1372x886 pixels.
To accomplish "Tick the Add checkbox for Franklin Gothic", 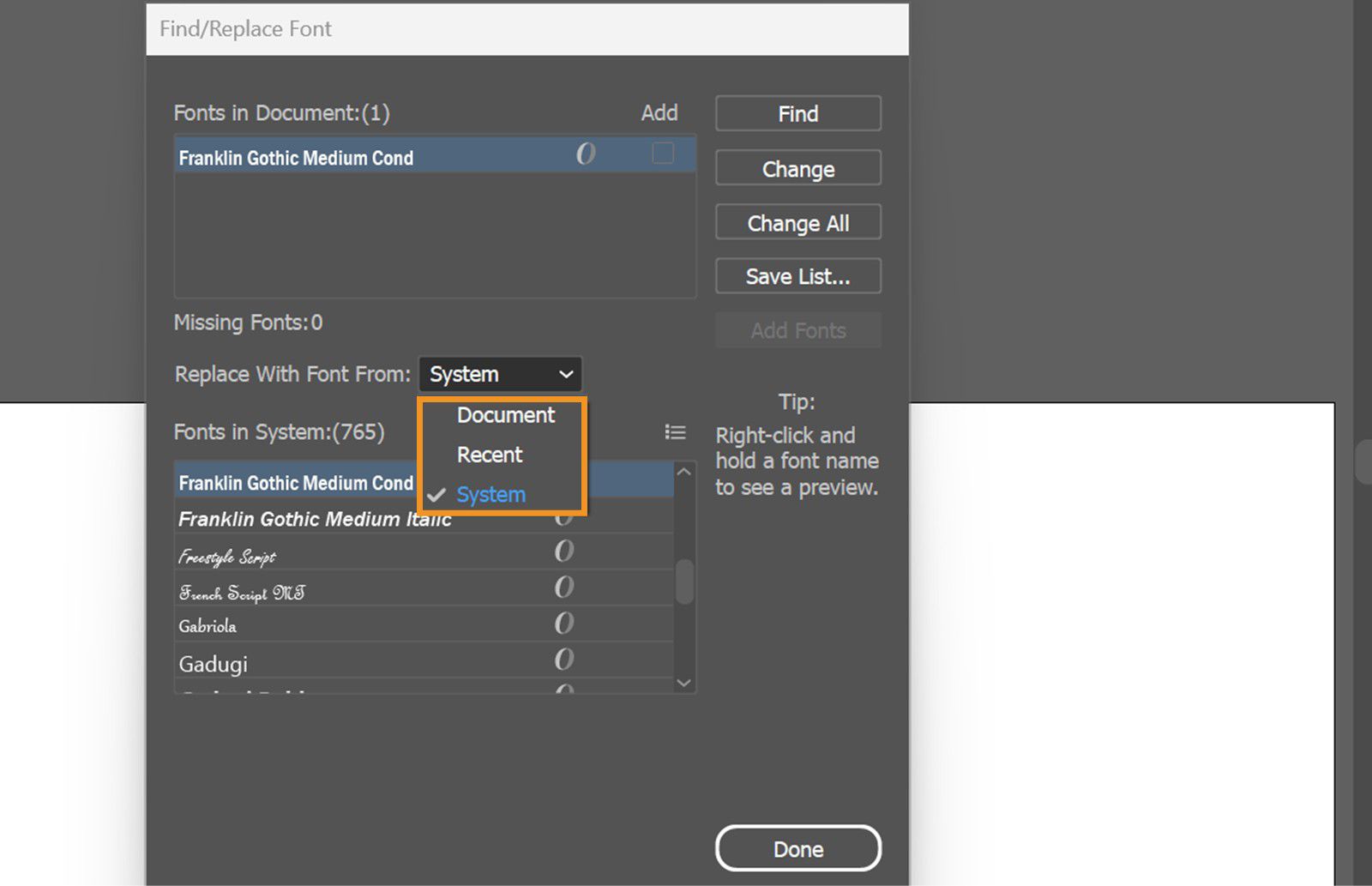I will pos(663,154).
